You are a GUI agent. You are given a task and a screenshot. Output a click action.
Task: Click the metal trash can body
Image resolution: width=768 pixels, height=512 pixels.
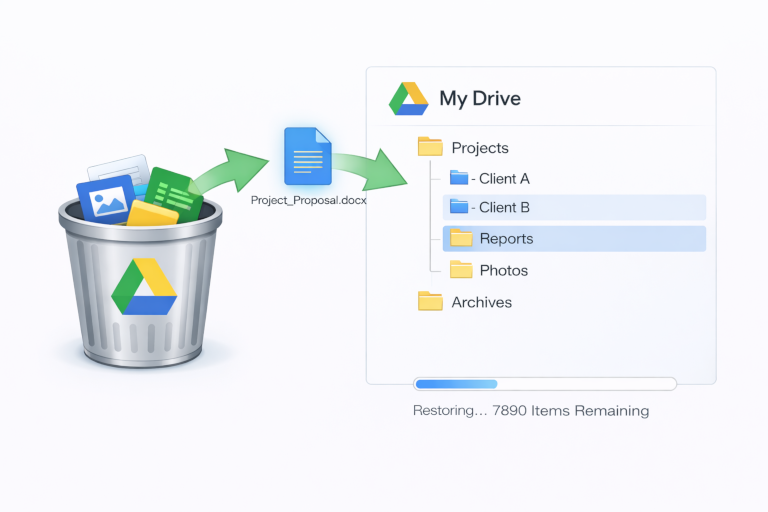(x=142, y=294)
